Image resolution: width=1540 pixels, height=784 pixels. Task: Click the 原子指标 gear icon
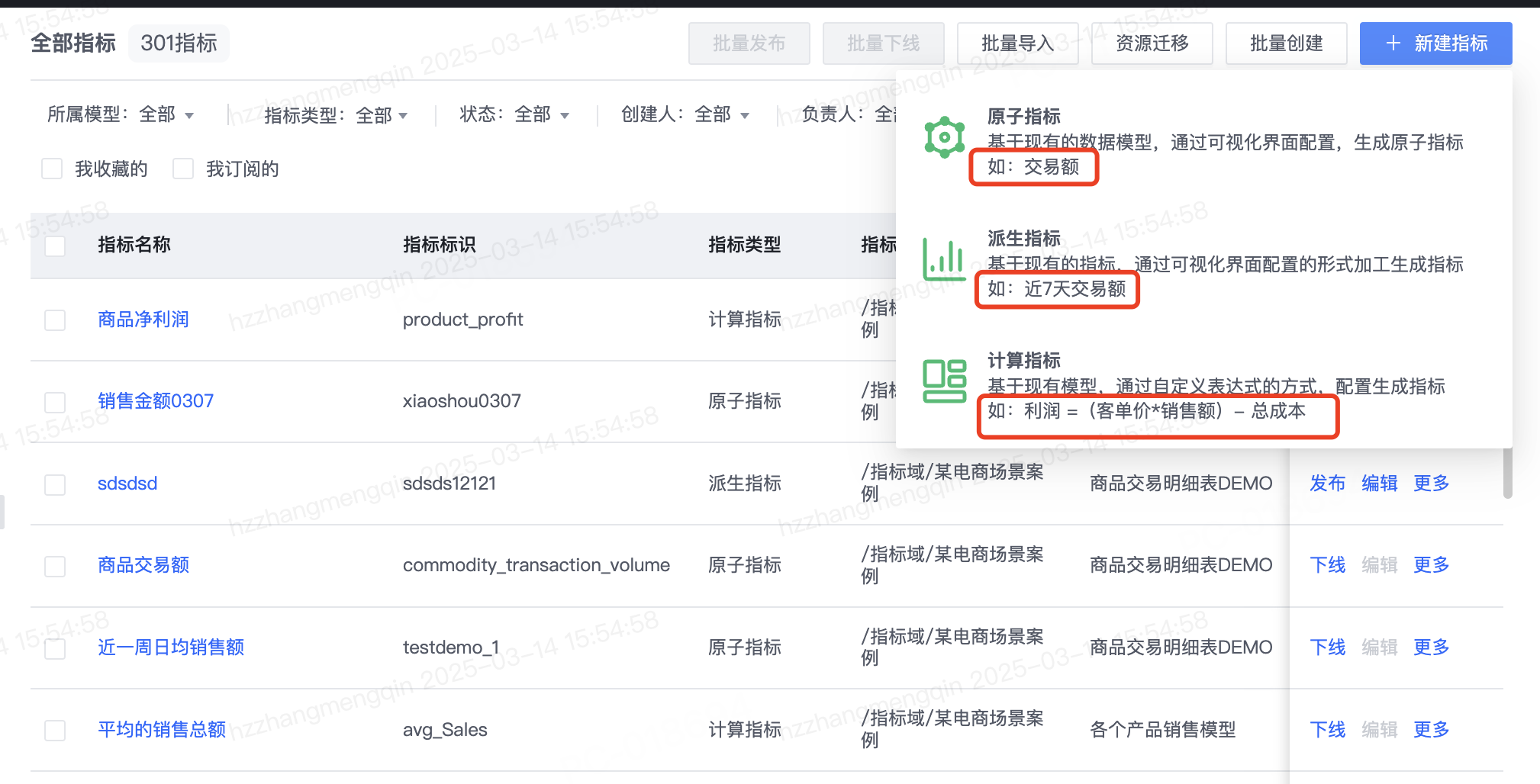pyautogui.click(x=945, y=138)
